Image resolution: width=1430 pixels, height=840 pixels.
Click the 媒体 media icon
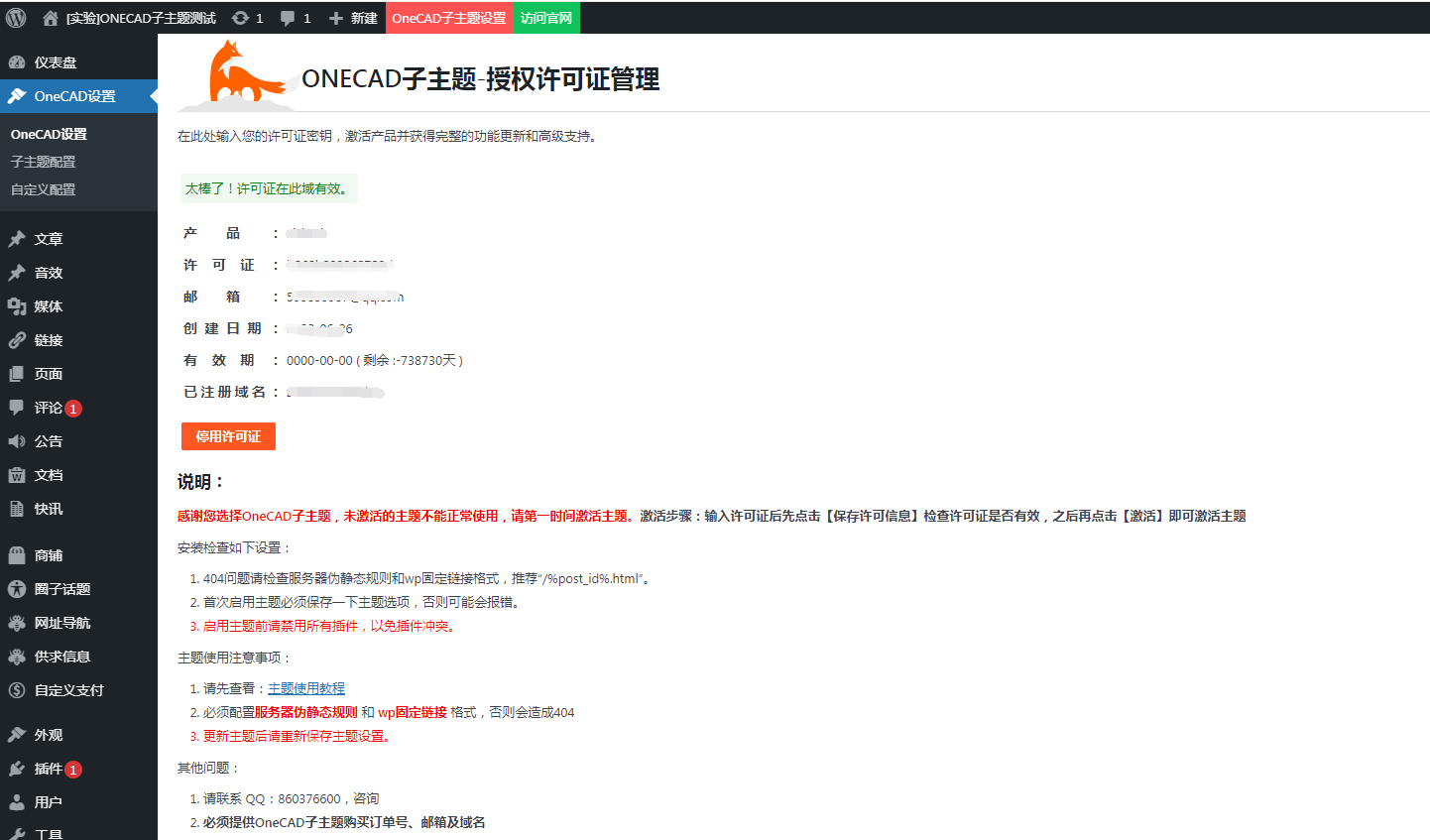(x=17, y=306)
